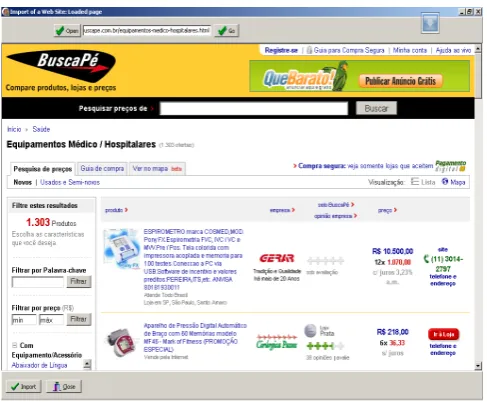Click the Open button with green checkmark
The width and height of the screenshot is (487, 402).
pyautogui.click(x=67, y=31)
